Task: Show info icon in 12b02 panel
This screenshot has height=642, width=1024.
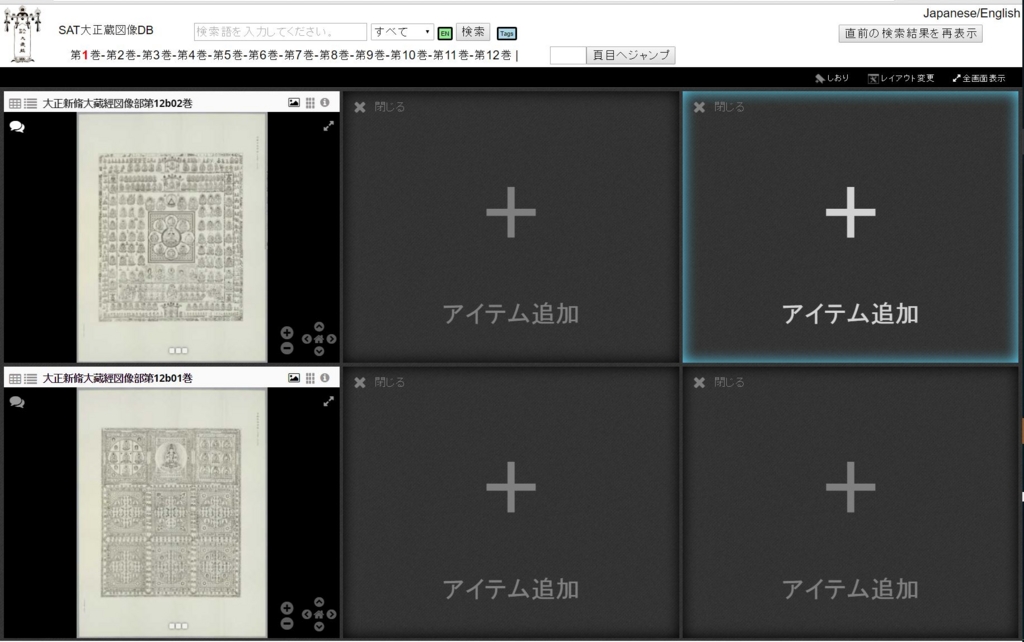Action: click(325, 103)
